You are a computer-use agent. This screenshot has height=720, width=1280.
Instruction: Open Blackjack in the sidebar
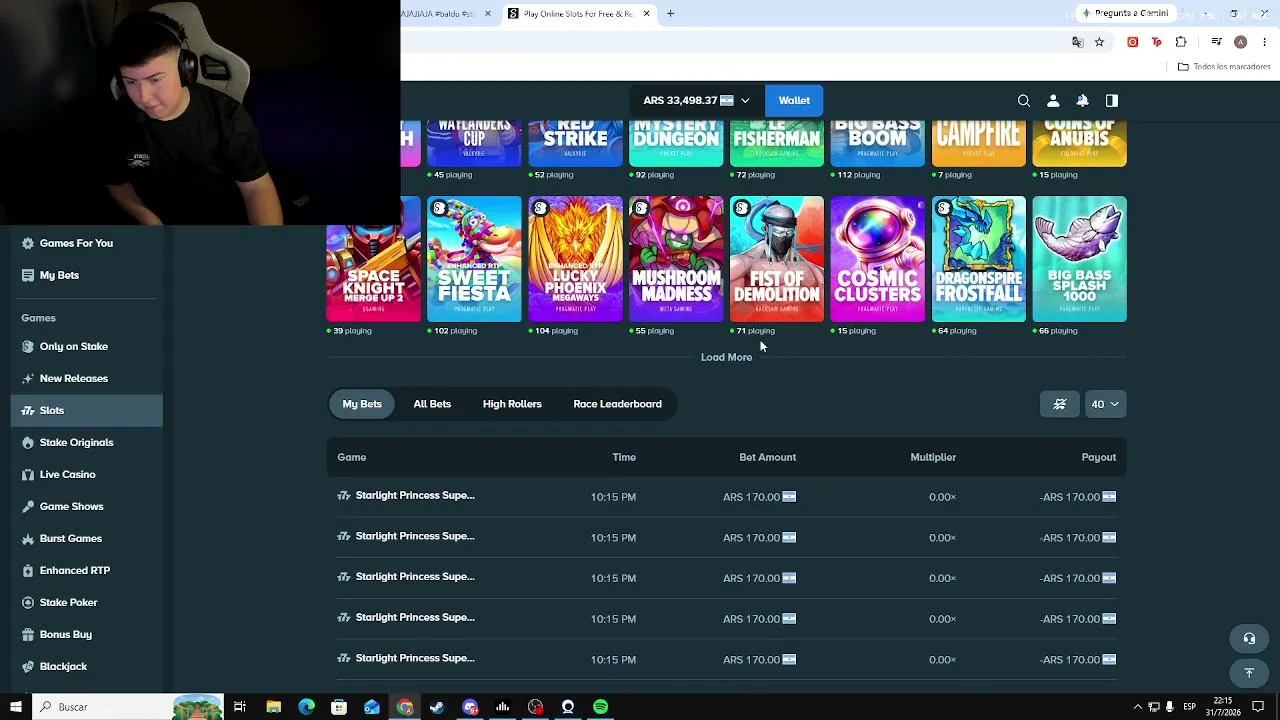tap(87, 666)
